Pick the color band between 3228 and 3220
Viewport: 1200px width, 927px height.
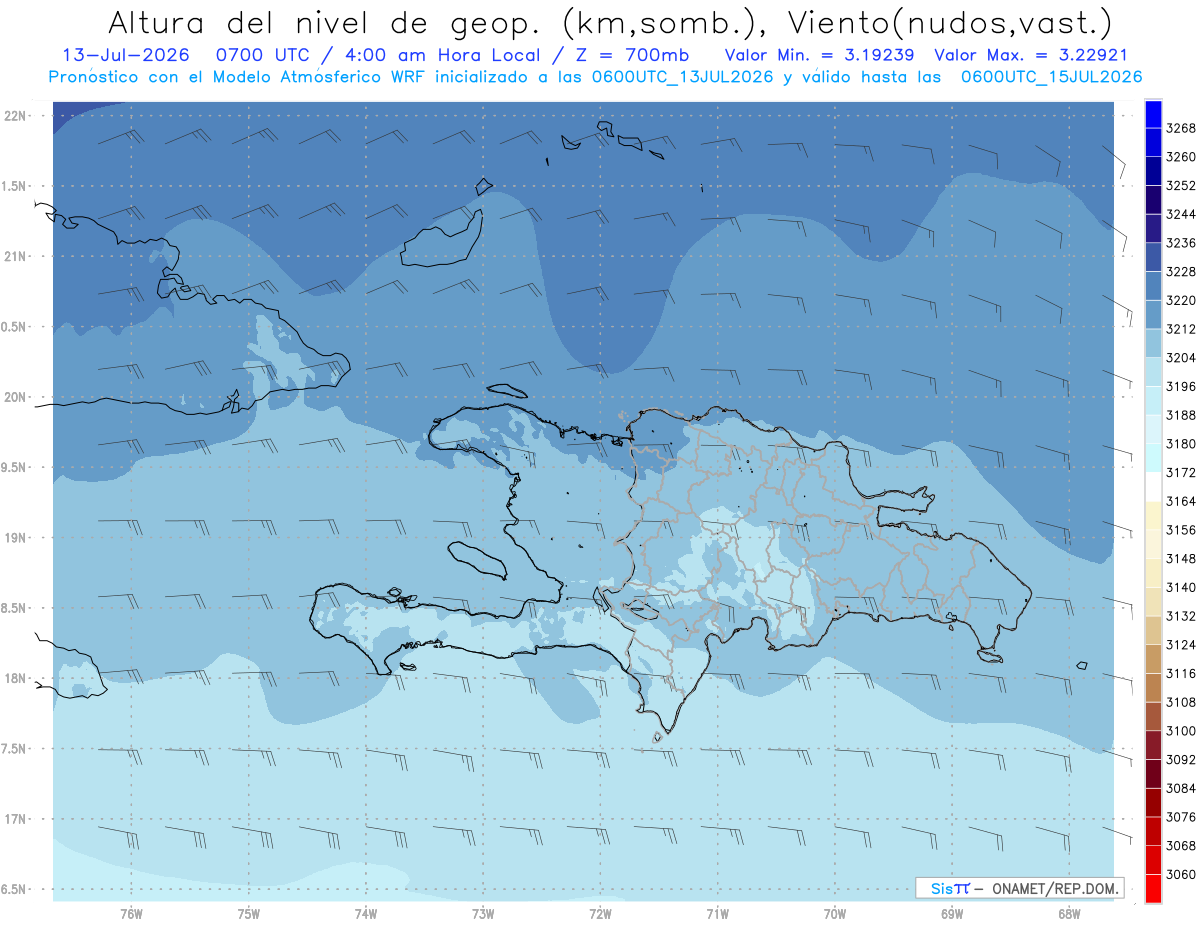[x=1153, y=285]
